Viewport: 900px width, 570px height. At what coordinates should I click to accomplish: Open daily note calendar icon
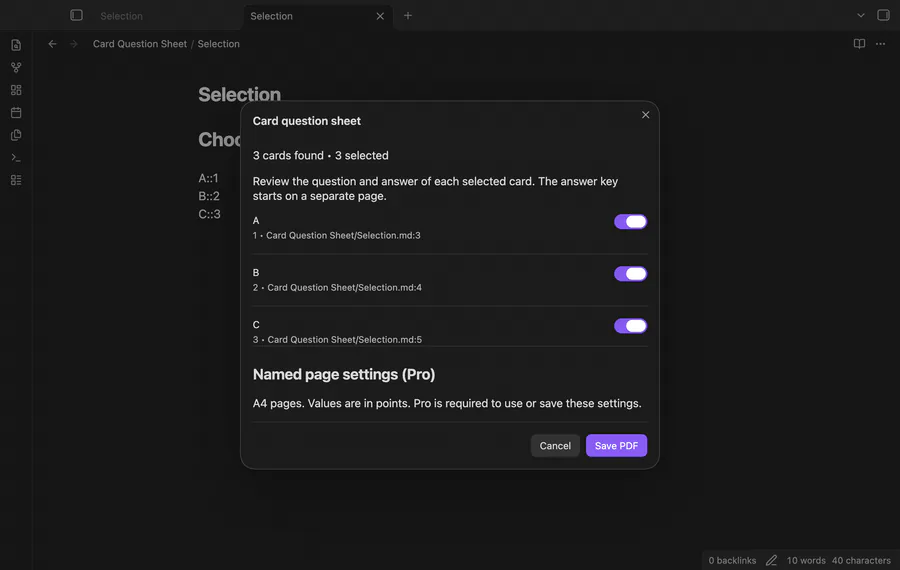pos(16,113)
